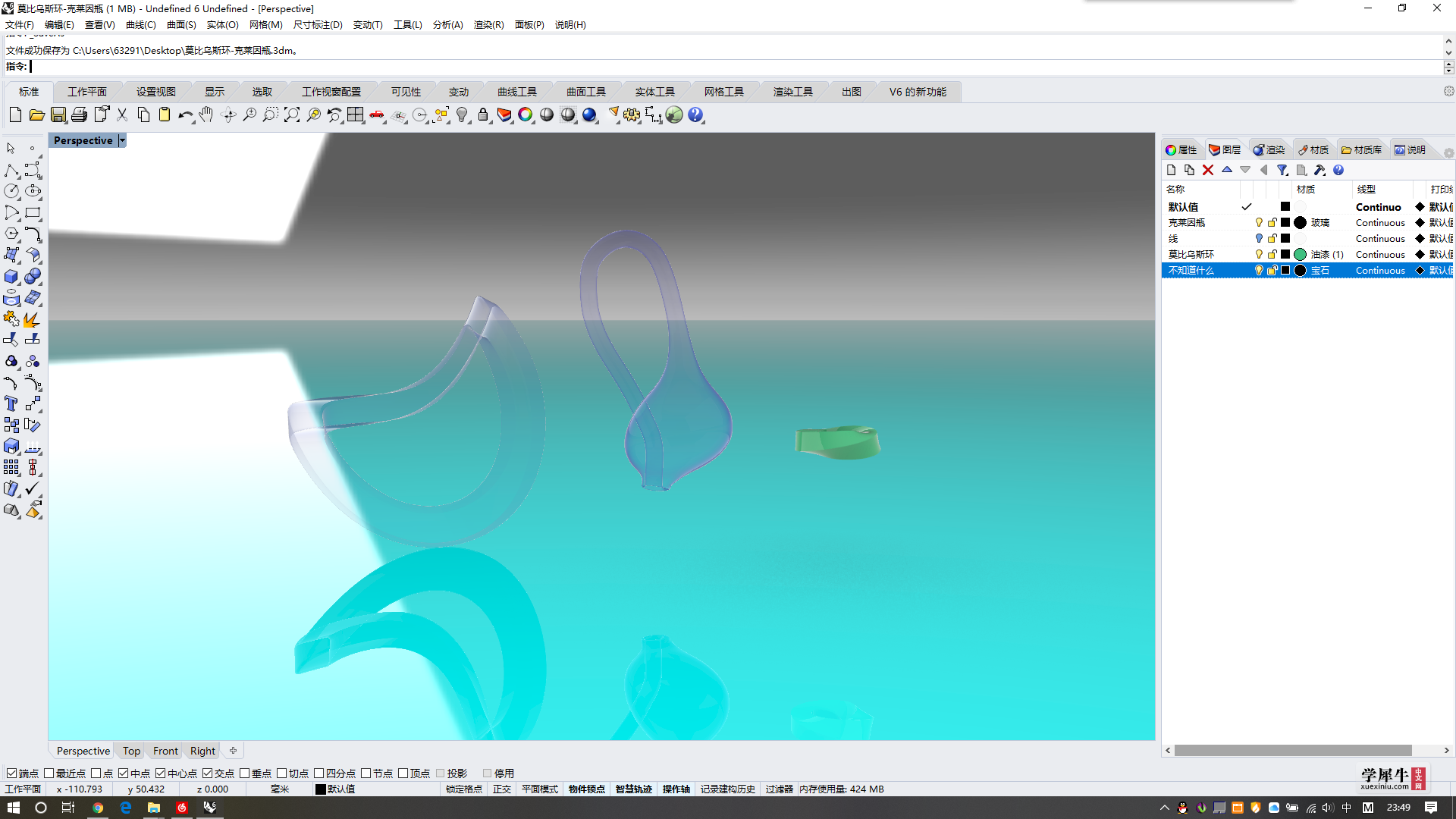Image resolution: width=1456 pixels, height=819 pixels.
Task: Toggle 记录建构历史 history button
Action: point(728,789)
